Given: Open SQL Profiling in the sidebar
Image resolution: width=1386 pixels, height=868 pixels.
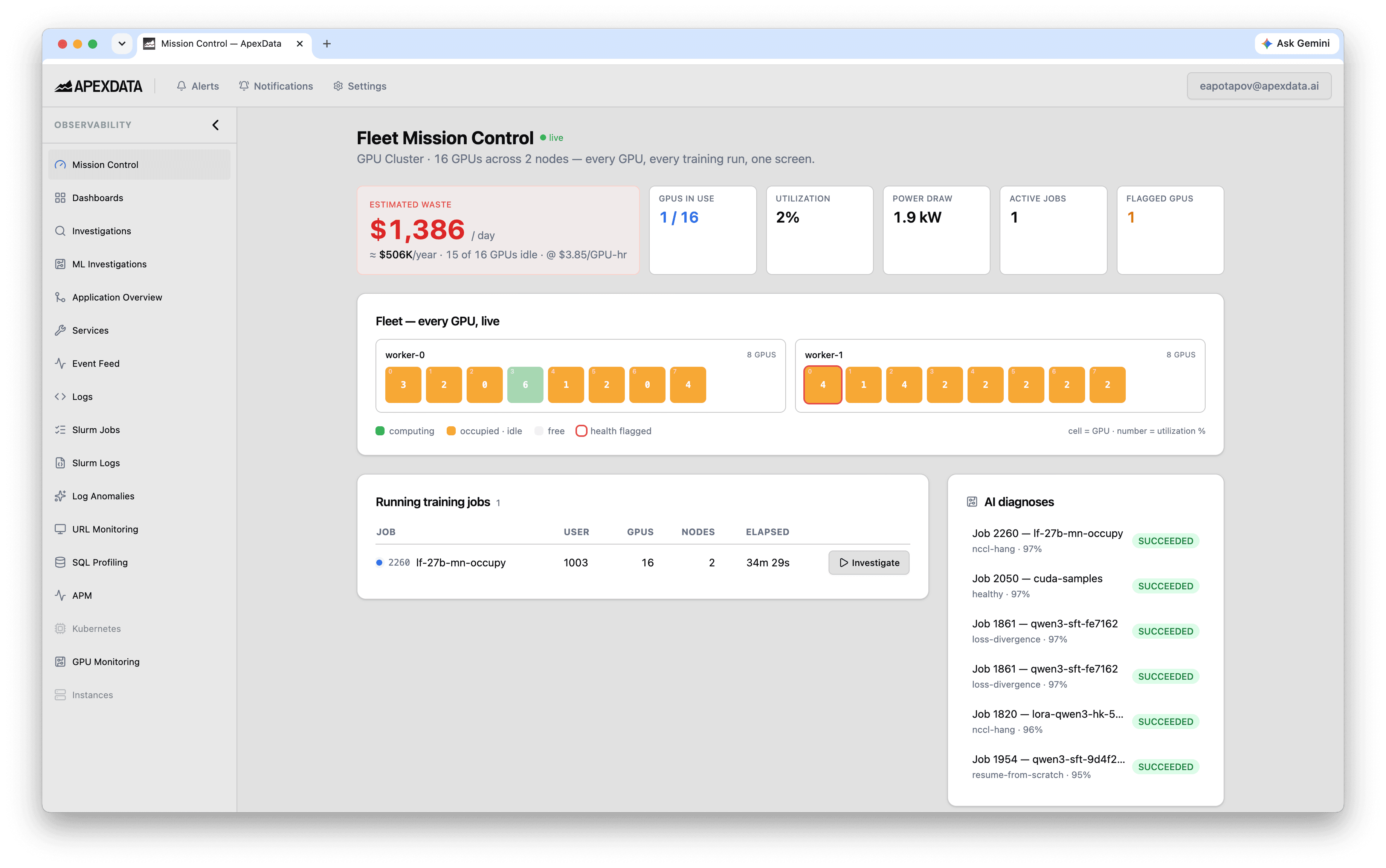Looking at the screenshot, I should point(139,562).
